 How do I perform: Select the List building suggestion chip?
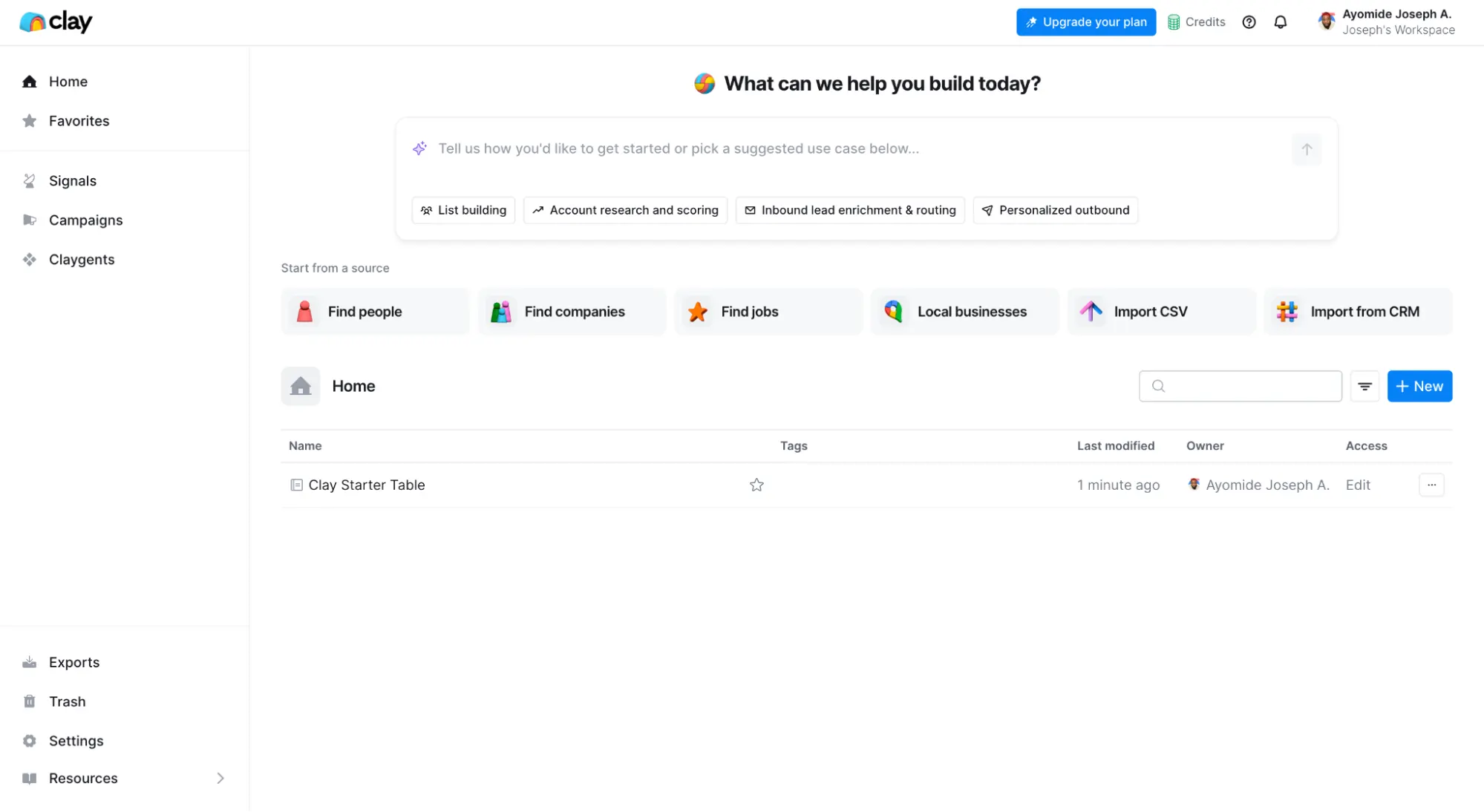pos(463,210)
